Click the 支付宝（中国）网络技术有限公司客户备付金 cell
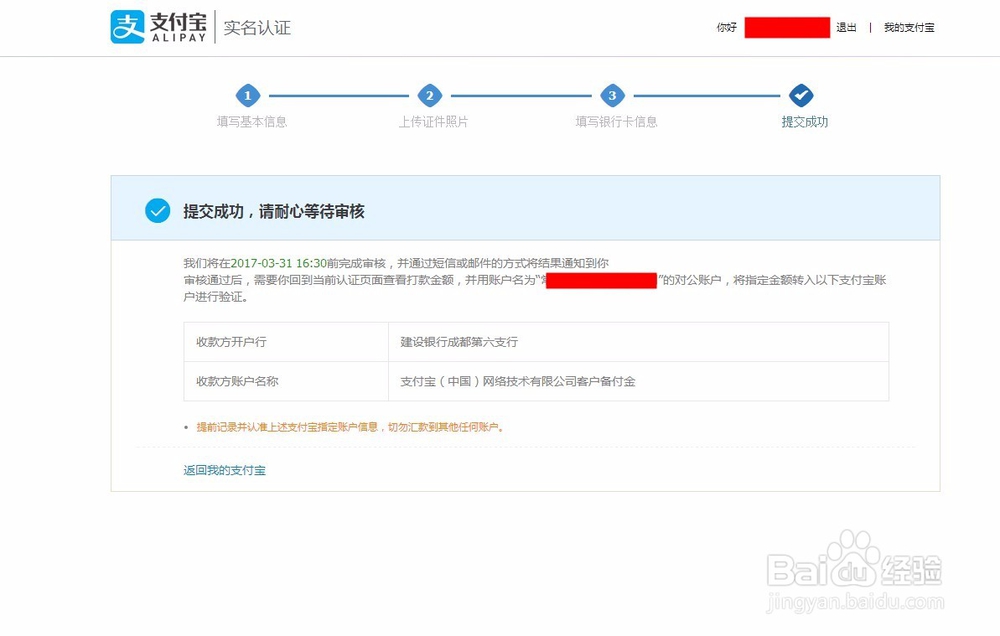Viewport: 1000px width, 636px height. [638, 381]
